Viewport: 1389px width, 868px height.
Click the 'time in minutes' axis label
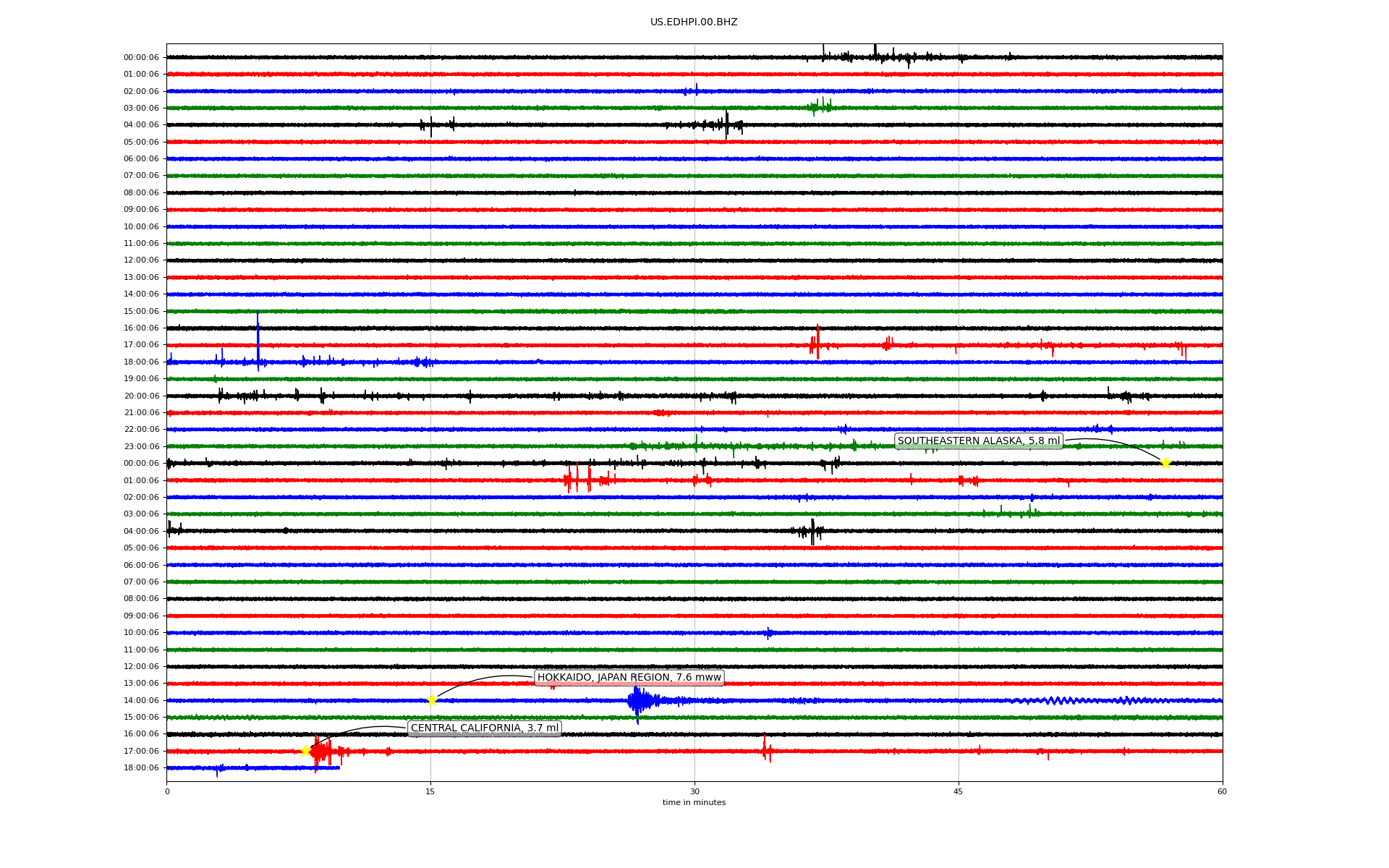pyautogui.click(x=694, y=802)
